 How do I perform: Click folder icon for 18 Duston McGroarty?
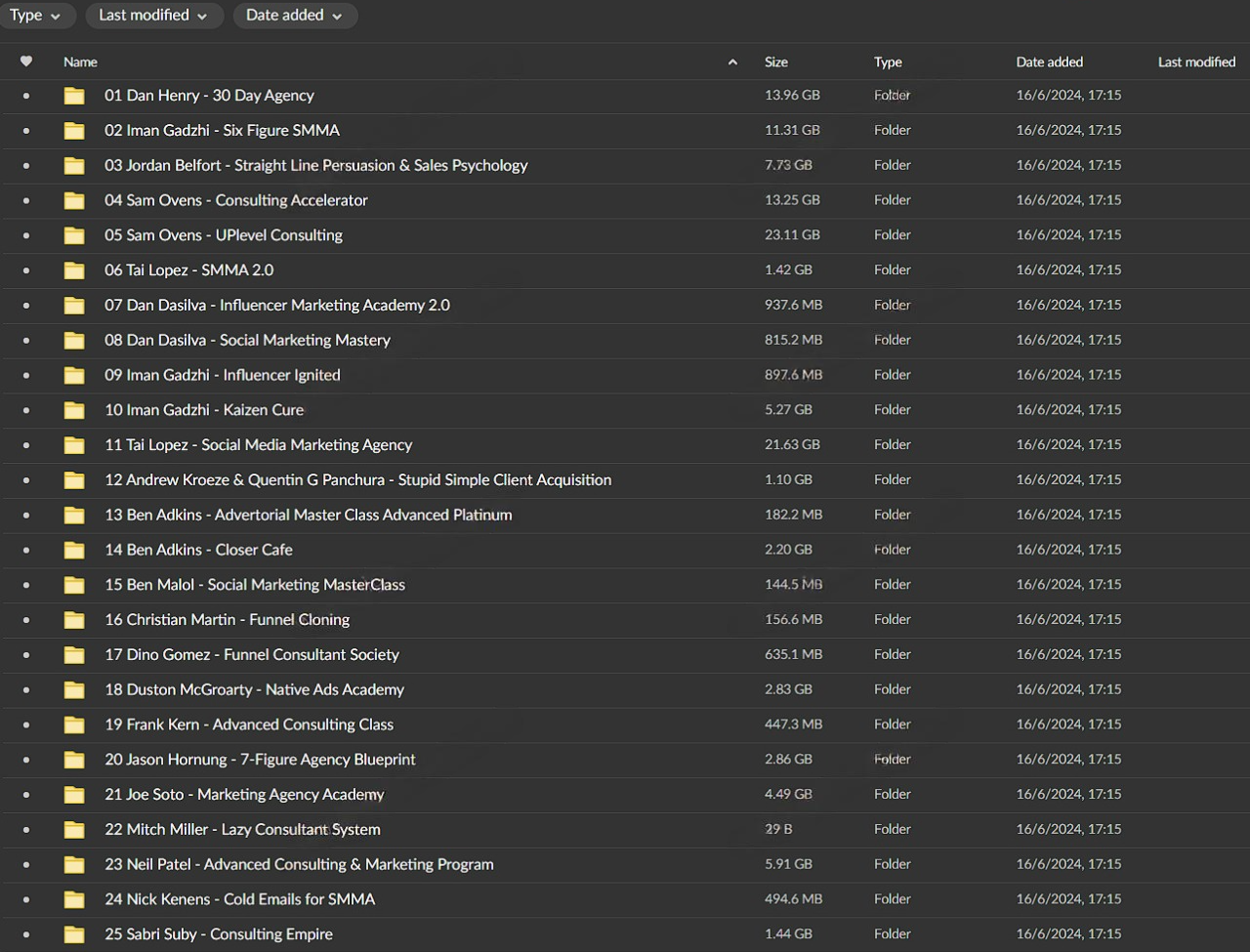pyautogui.click(x=74, y=689)
